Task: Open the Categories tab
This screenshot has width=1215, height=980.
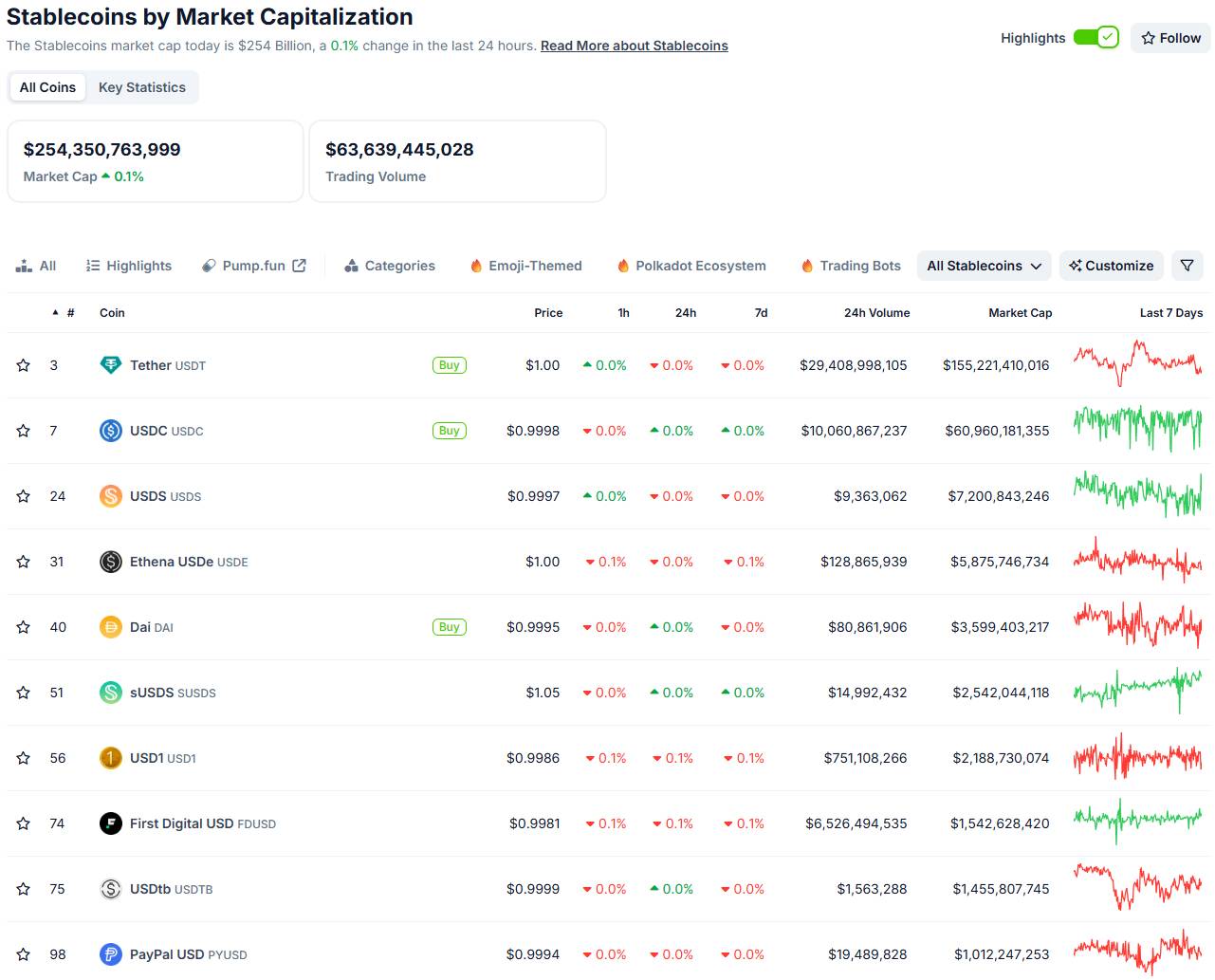Action: click(x=390, y=266)
